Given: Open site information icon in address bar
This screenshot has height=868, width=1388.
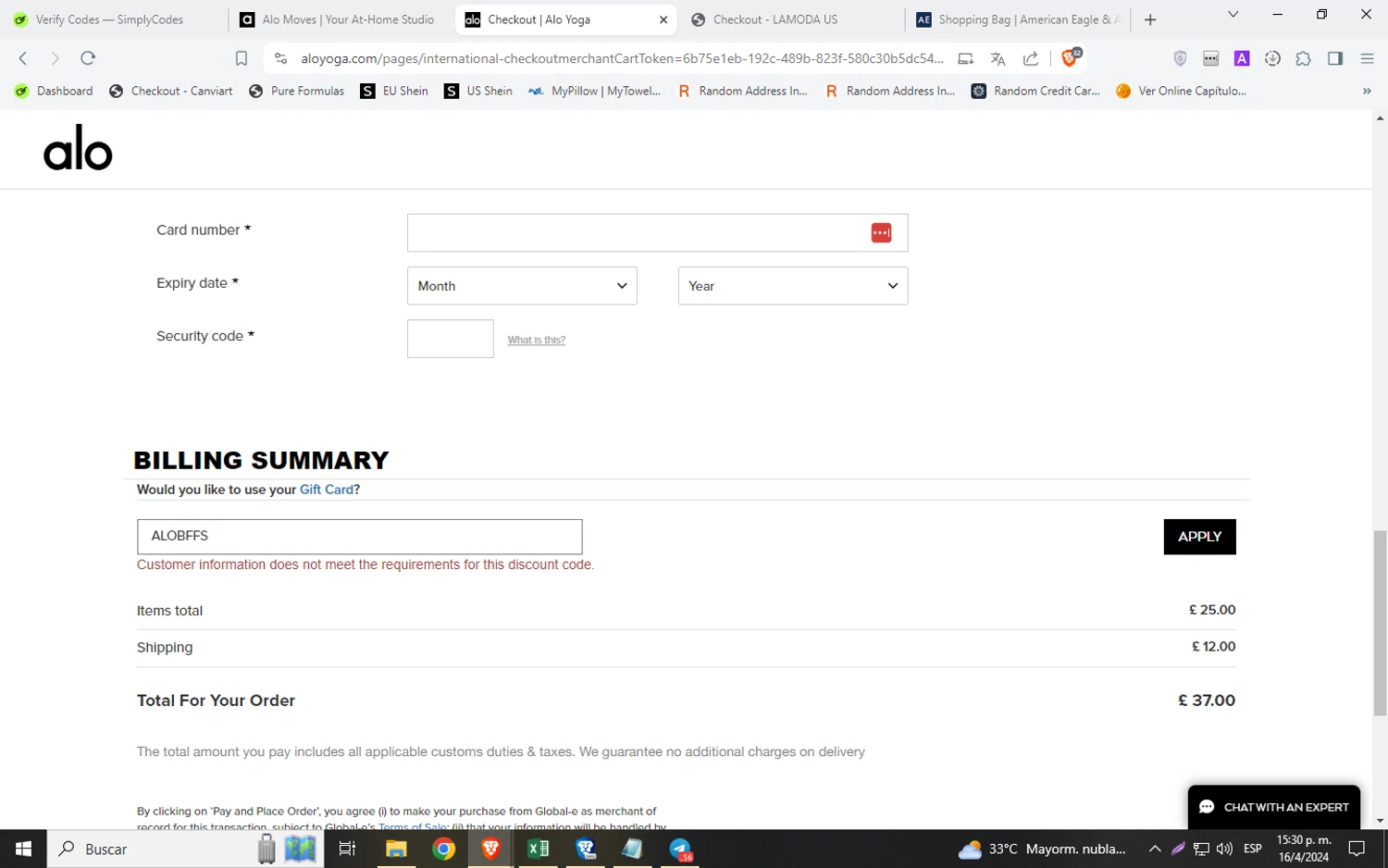Looking at the screenshot, I should point(280,58).
